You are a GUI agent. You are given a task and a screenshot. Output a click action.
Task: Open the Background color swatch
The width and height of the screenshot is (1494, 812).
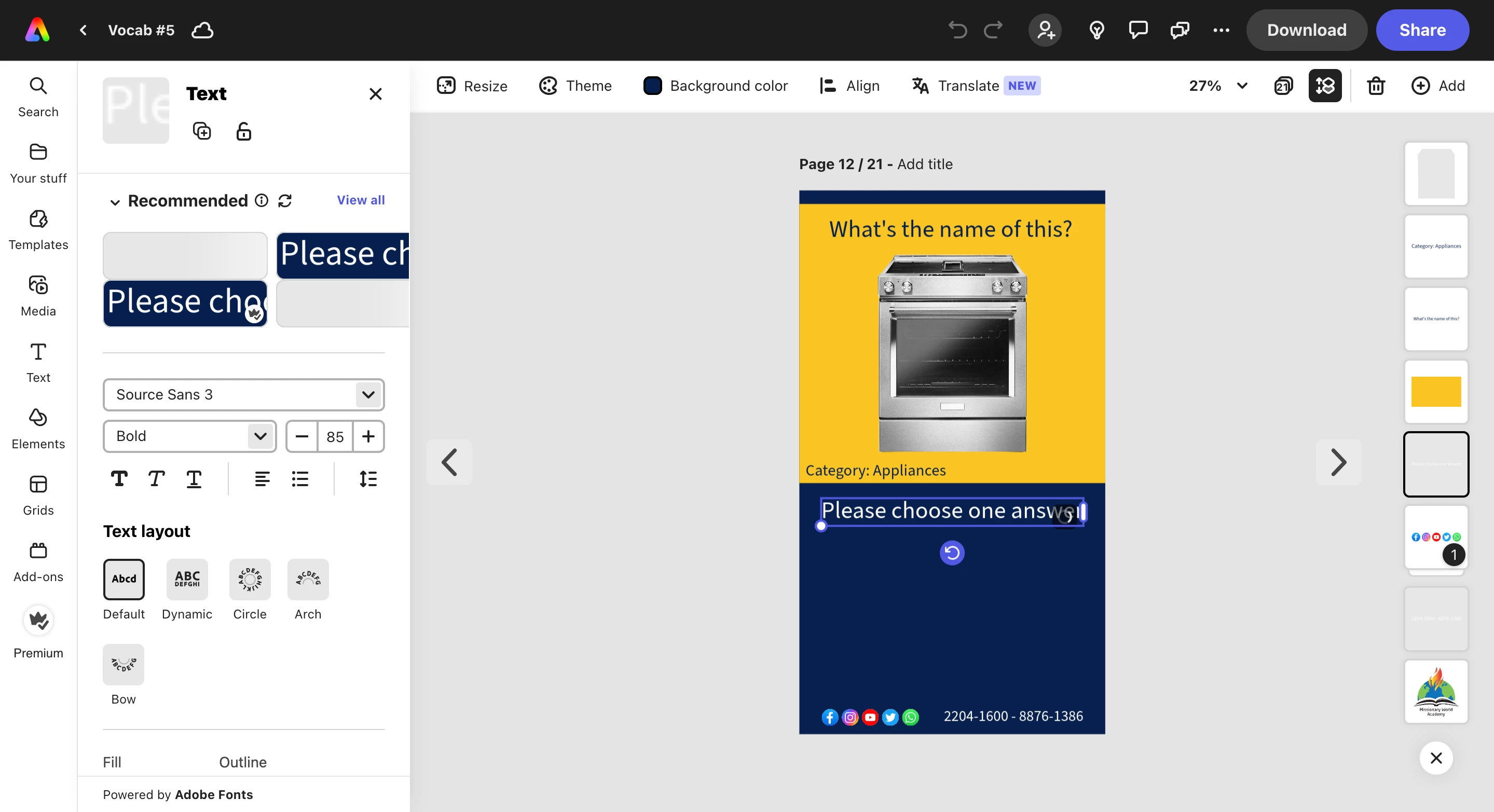click(652, 86)
